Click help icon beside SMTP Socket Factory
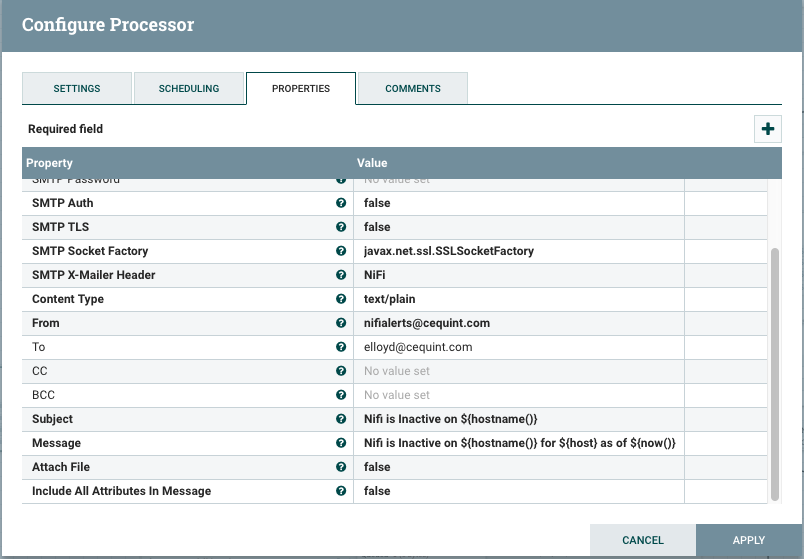The image size is (804, 559). 342,251
